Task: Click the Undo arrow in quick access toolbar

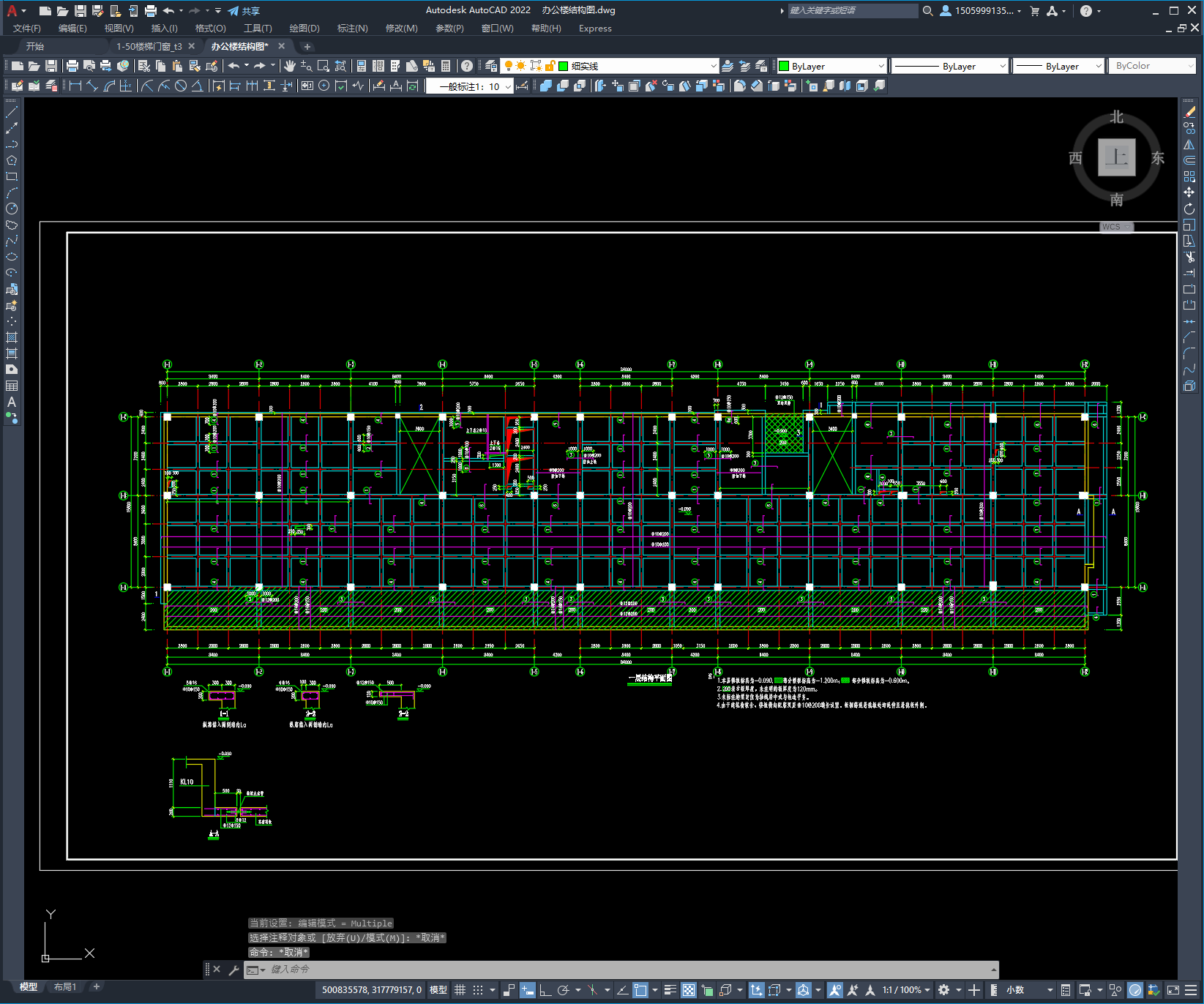Action: [168, 10]
